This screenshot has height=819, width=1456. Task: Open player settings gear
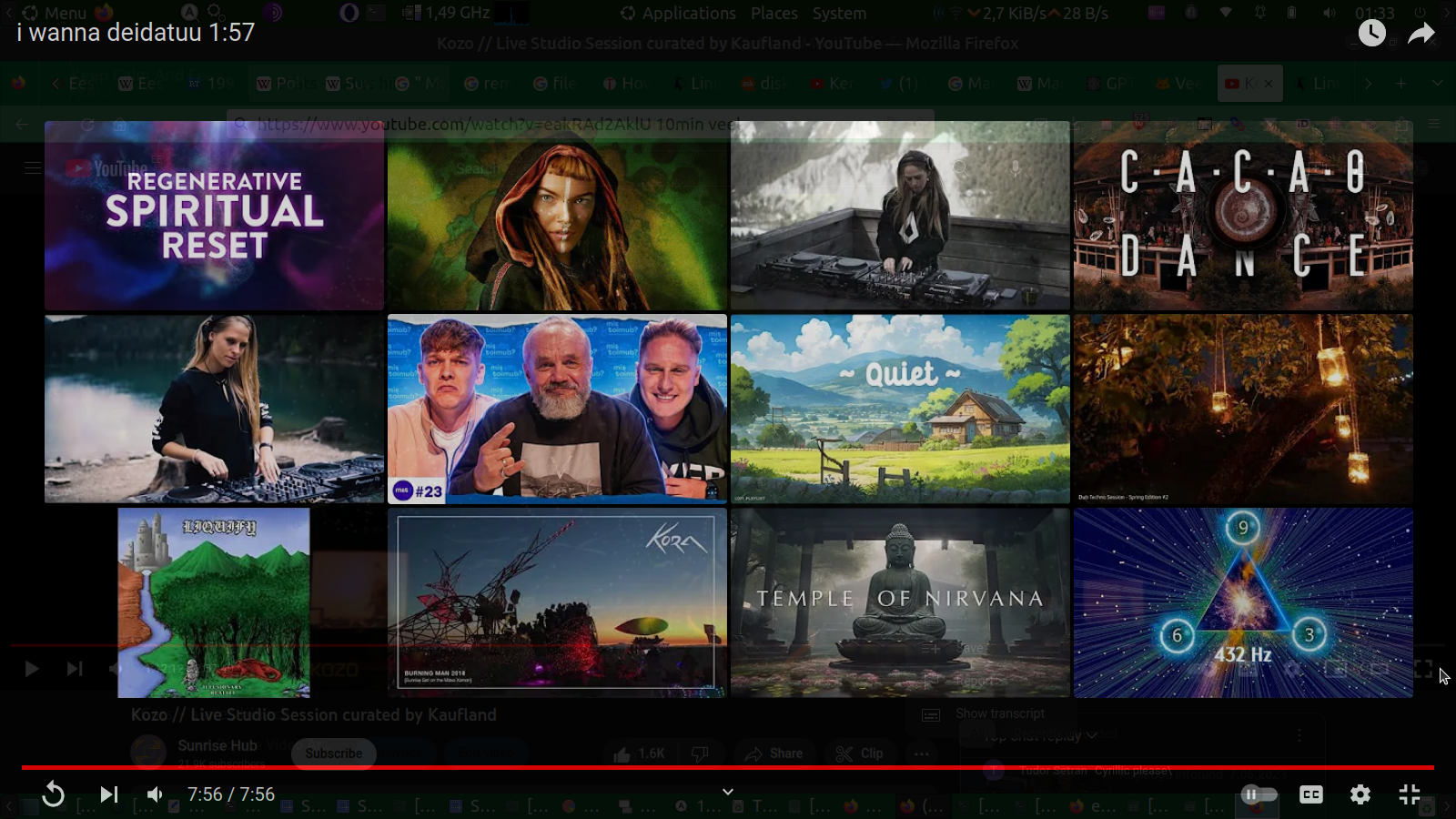[x=1360, y=794]
